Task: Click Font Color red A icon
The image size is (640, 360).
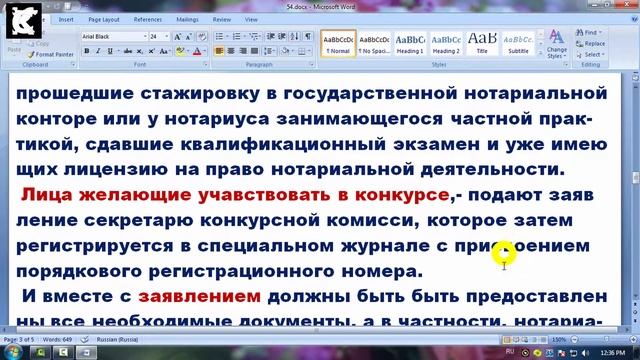Action: click(x=197, y=51)
